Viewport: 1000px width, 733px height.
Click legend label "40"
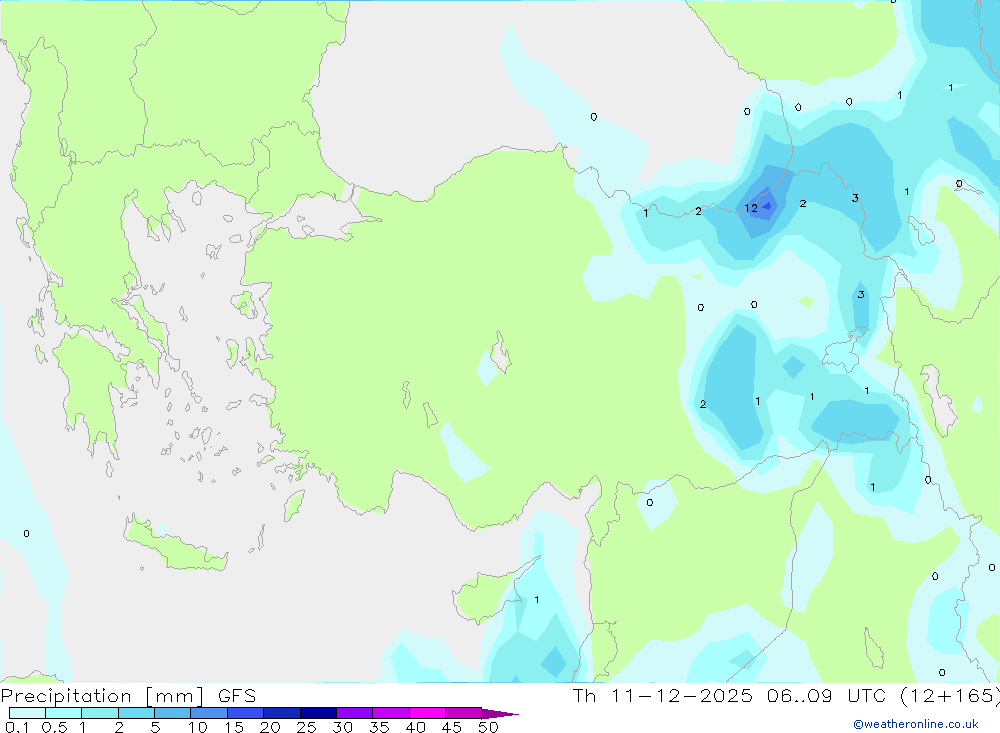click(415, 727)
